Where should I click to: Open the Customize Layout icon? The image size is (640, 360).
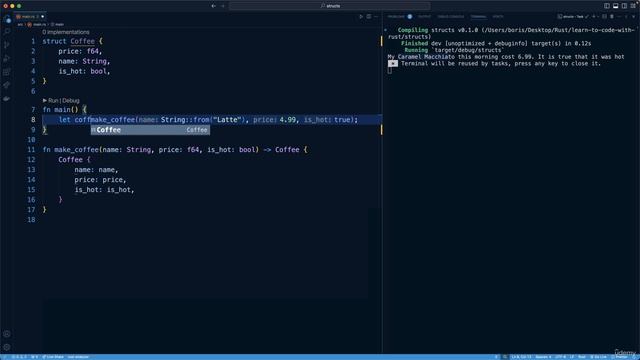click(633, 6)
